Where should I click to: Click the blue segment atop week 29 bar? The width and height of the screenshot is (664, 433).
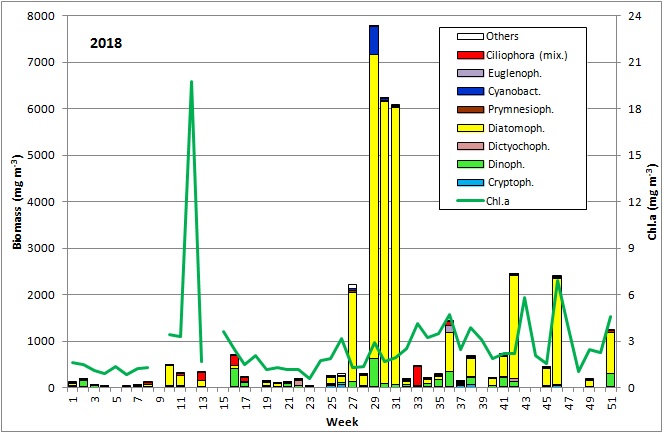(373, 40)
